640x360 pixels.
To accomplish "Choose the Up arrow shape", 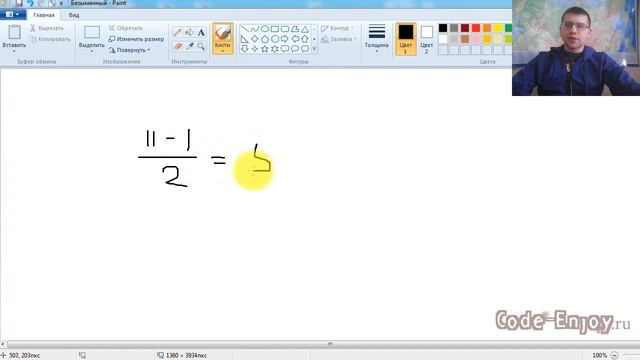I will 305,39.
